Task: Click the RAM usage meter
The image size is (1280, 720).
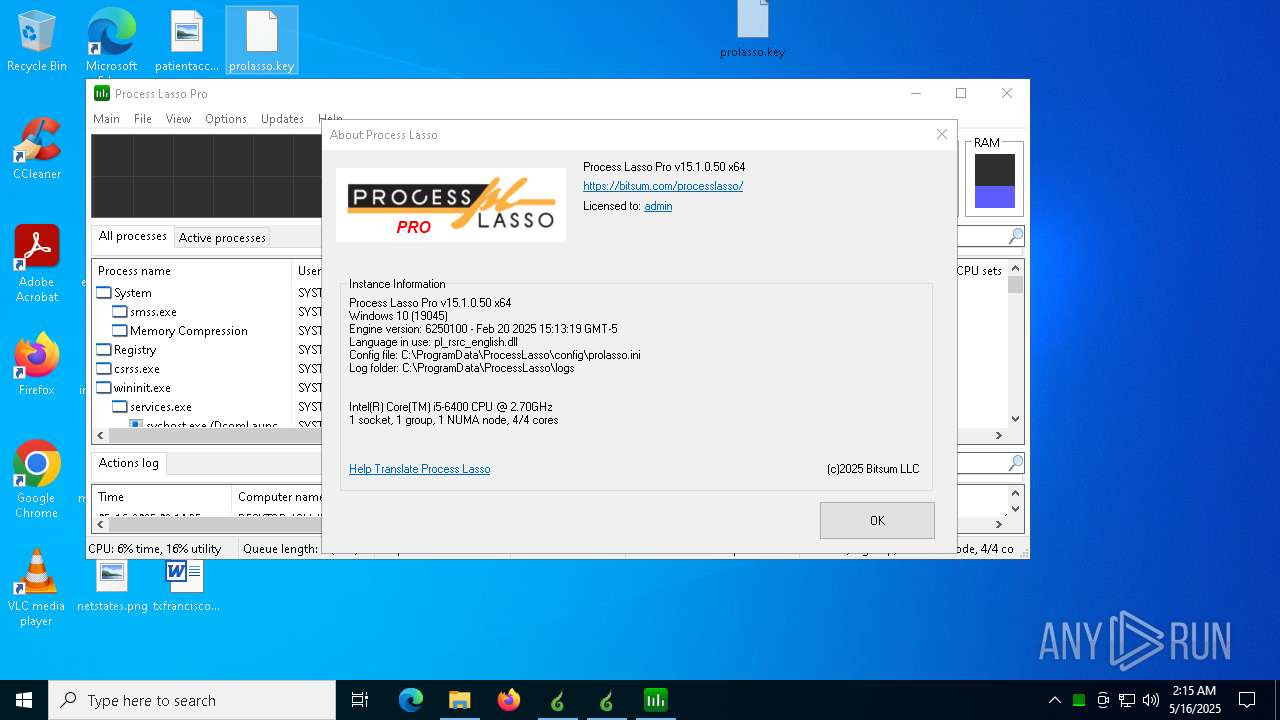Action: (994, 181)
